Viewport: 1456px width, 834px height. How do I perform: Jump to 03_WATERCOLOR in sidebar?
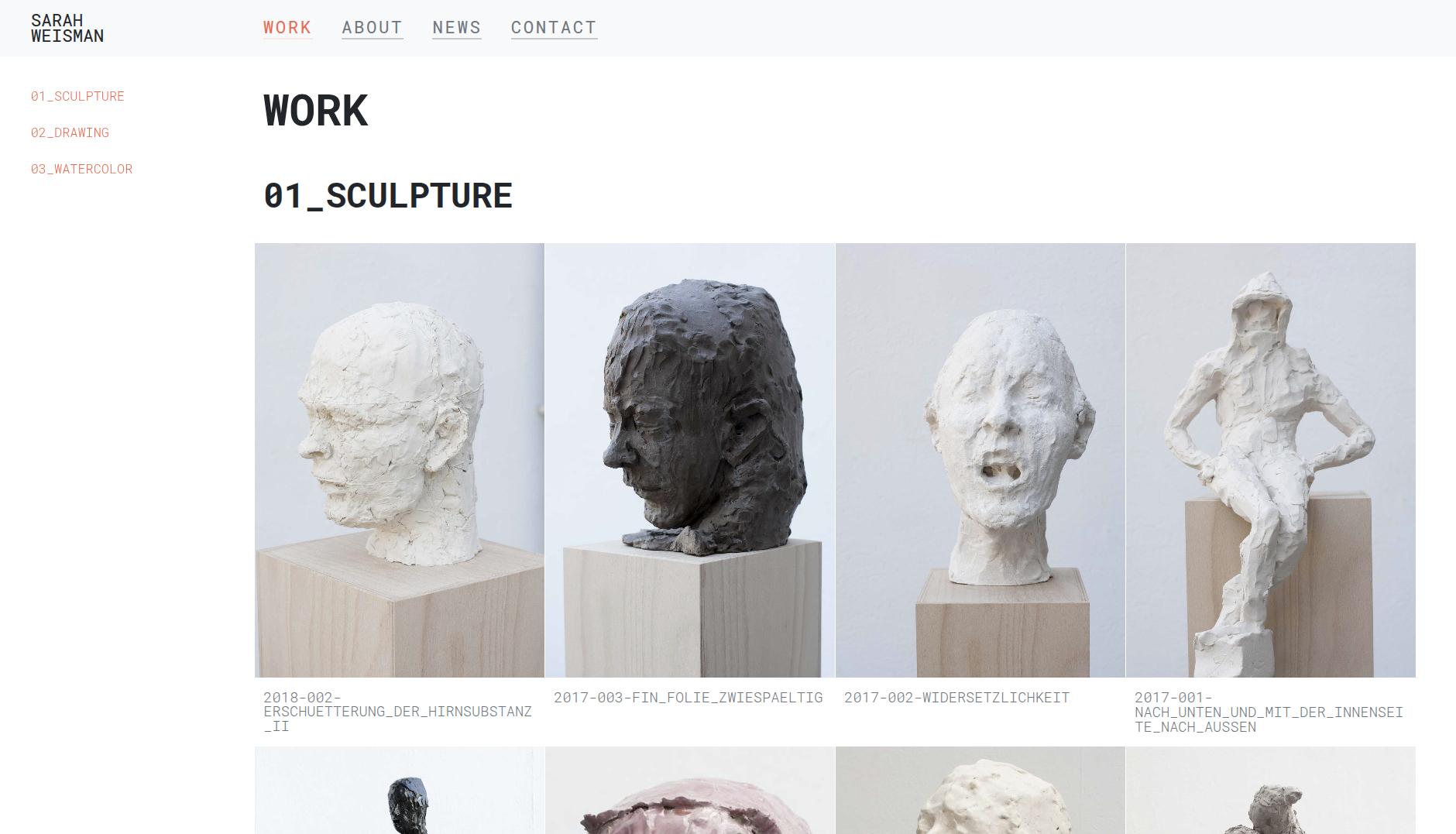coord(81,169)
